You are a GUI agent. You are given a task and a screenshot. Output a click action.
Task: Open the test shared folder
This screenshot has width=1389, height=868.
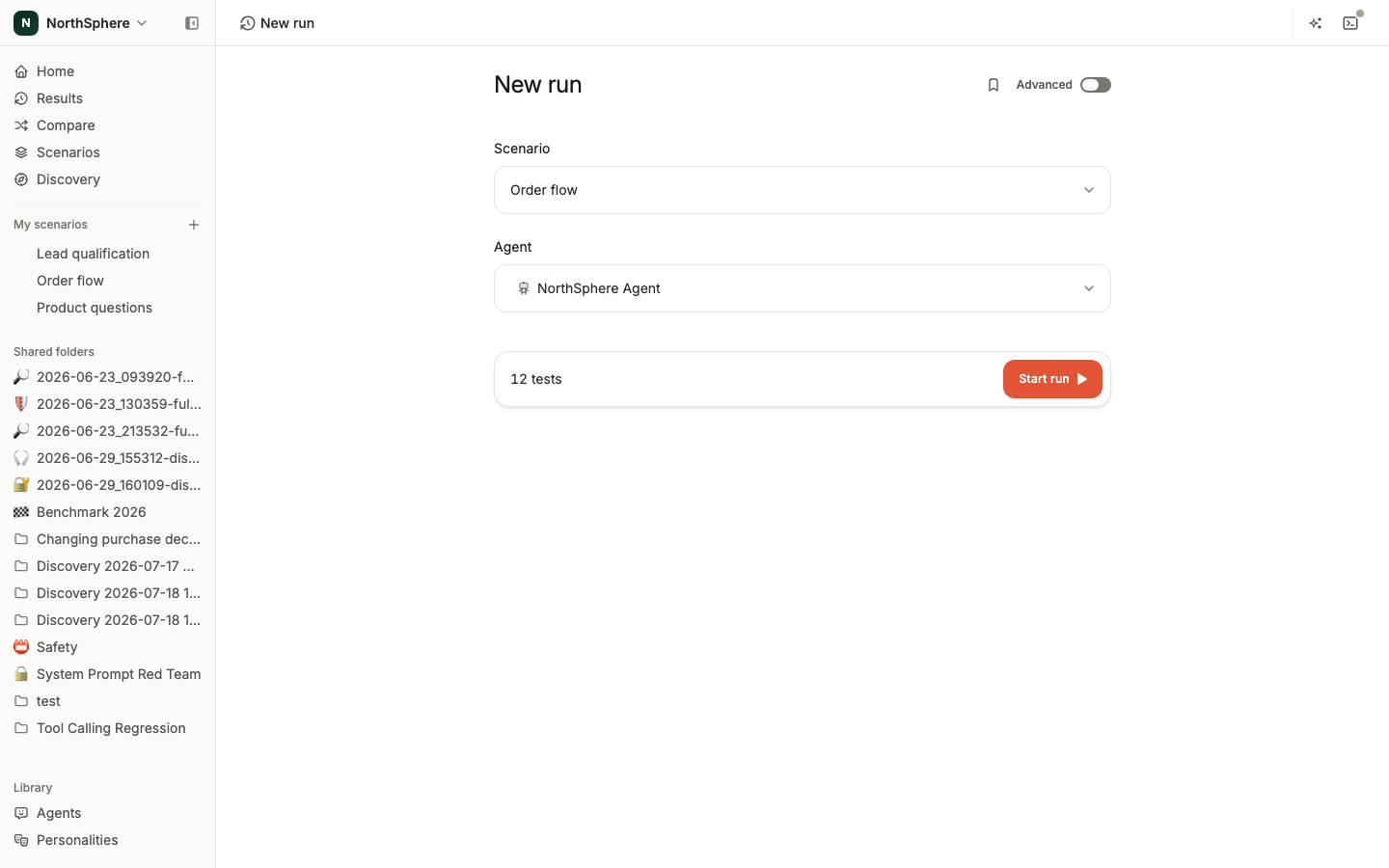[107, 701]
